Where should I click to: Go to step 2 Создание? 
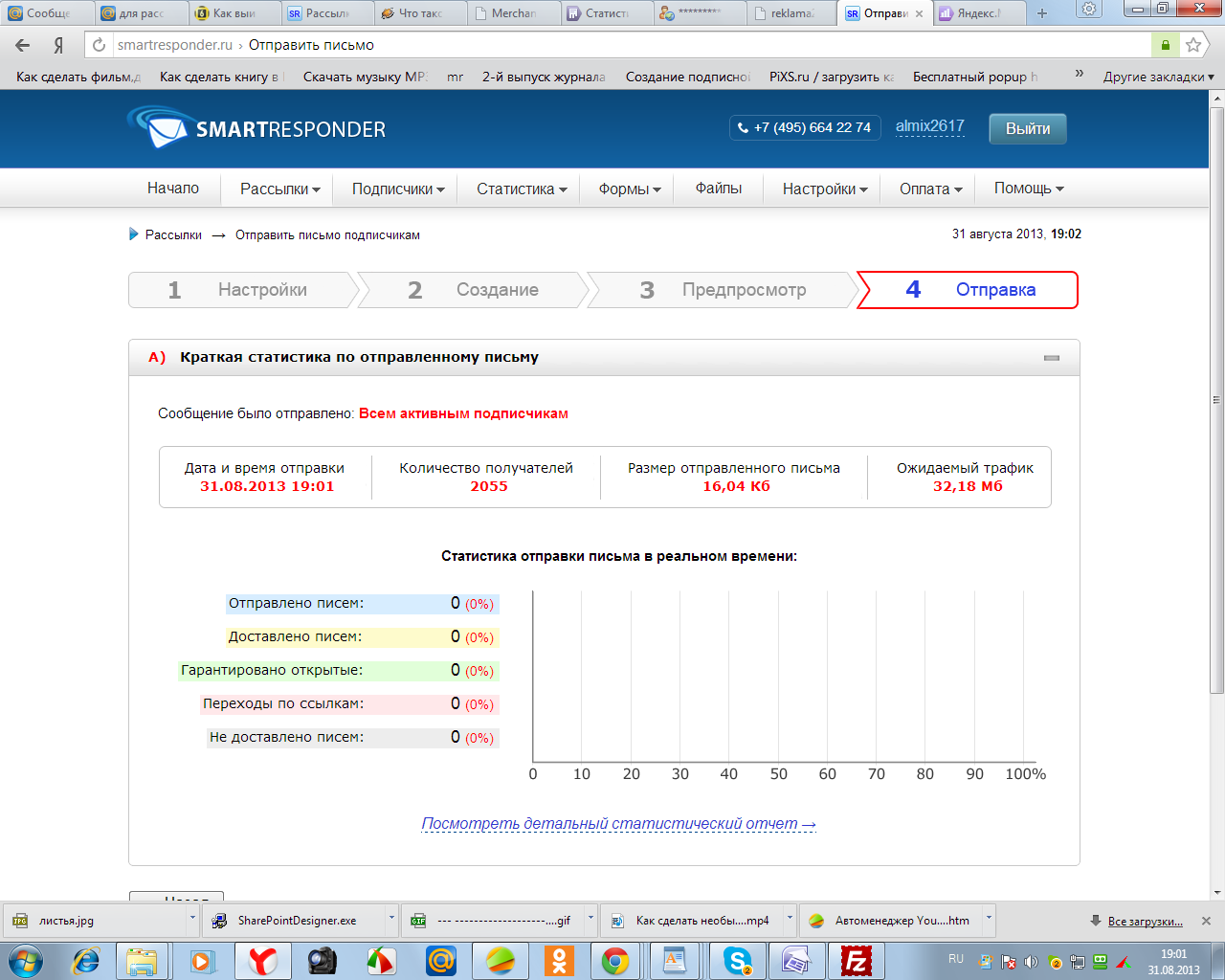(x=473, y=290)
